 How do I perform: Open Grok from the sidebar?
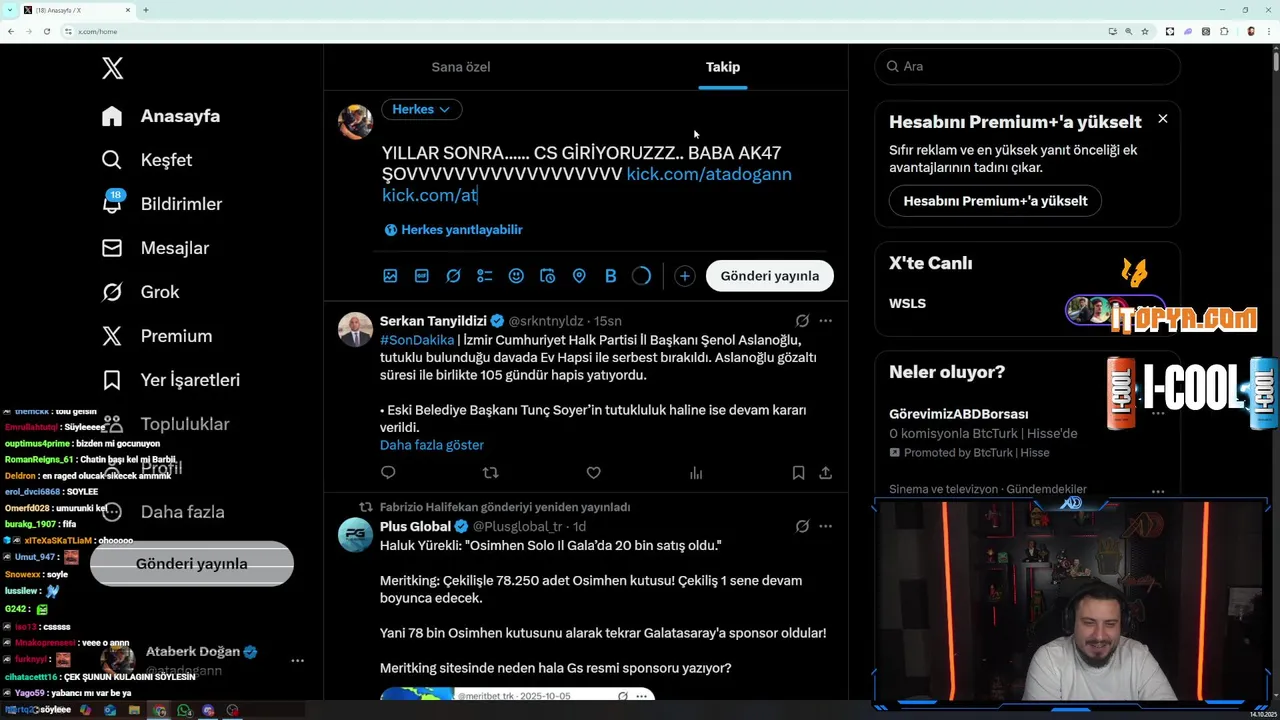[141, 292]
